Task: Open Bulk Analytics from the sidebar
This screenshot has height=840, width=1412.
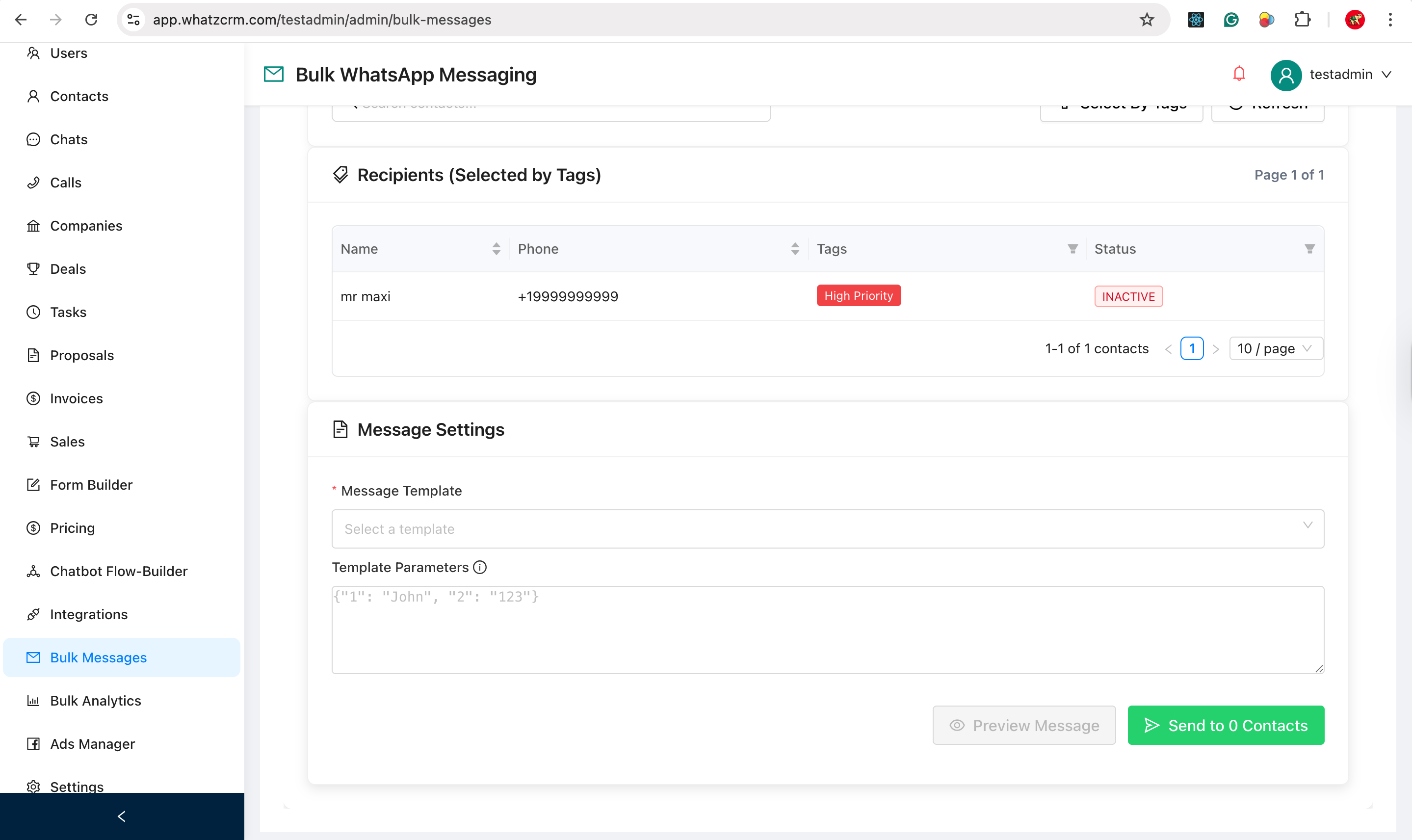Action: (x=95, y=701)
